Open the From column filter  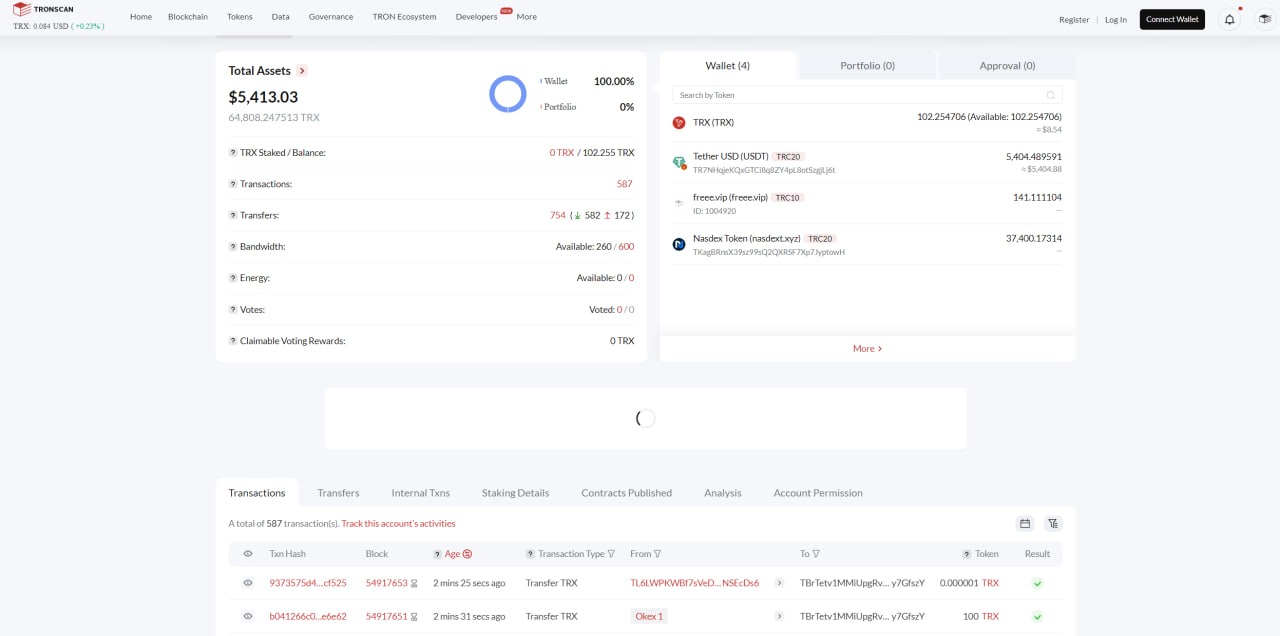658,554
